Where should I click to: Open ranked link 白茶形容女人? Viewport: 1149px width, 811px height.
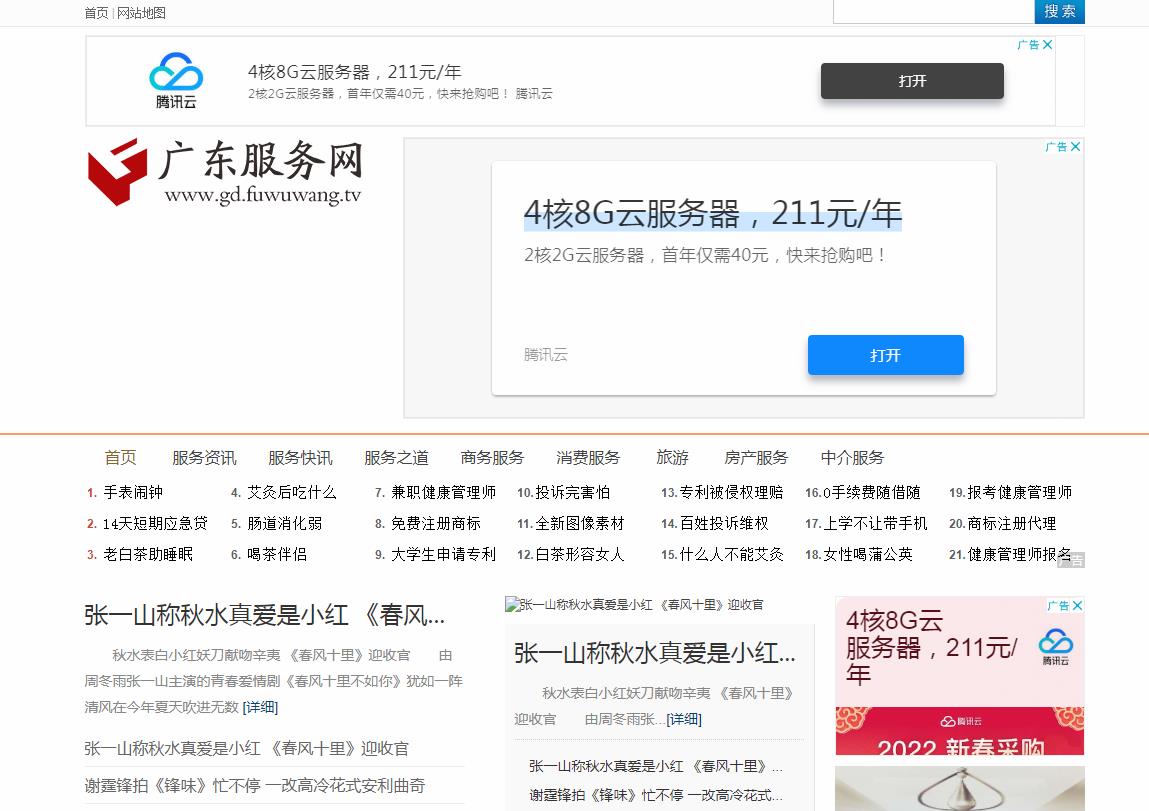[x=580, y=554]
